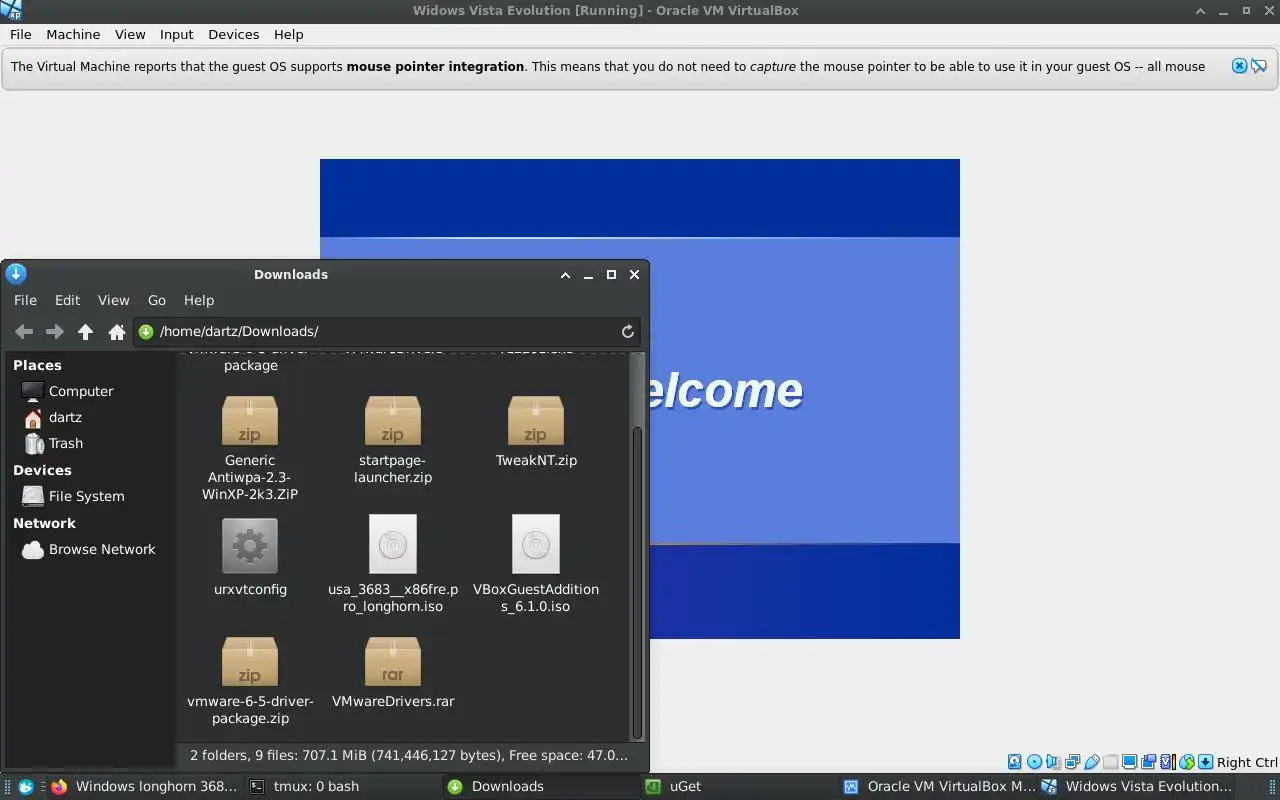The image size is (1280, 800).
Task: Dismiss the mouse integration notification
Action: (1239, 66)
